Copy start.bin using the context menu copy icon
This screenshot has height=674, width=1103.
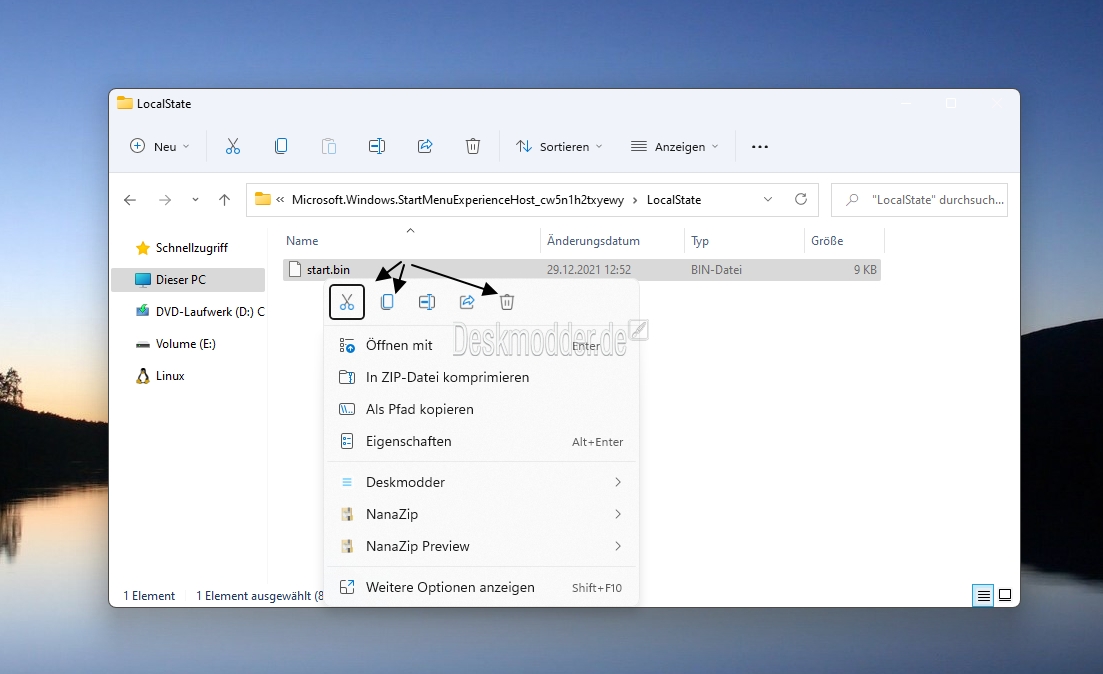pos(387,302)
